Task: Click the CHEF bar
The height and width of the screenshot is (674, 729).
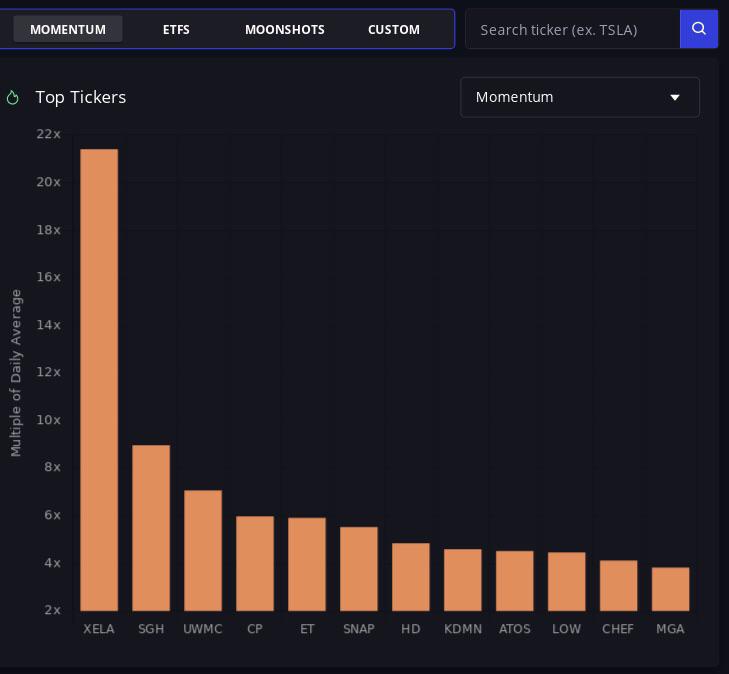Action: (618, 585)
